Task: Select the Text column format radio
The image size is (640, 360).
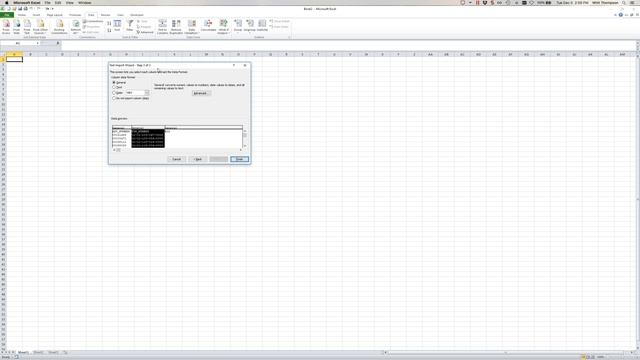Action: tap(114, 87)
